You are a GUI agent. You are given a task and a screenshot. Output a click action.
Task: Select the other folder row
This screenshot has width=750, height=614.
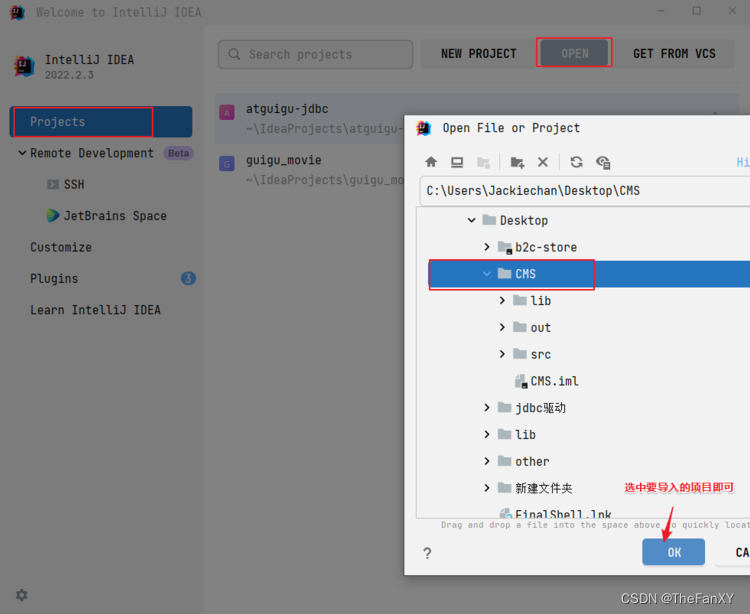[x=583, y=461]
